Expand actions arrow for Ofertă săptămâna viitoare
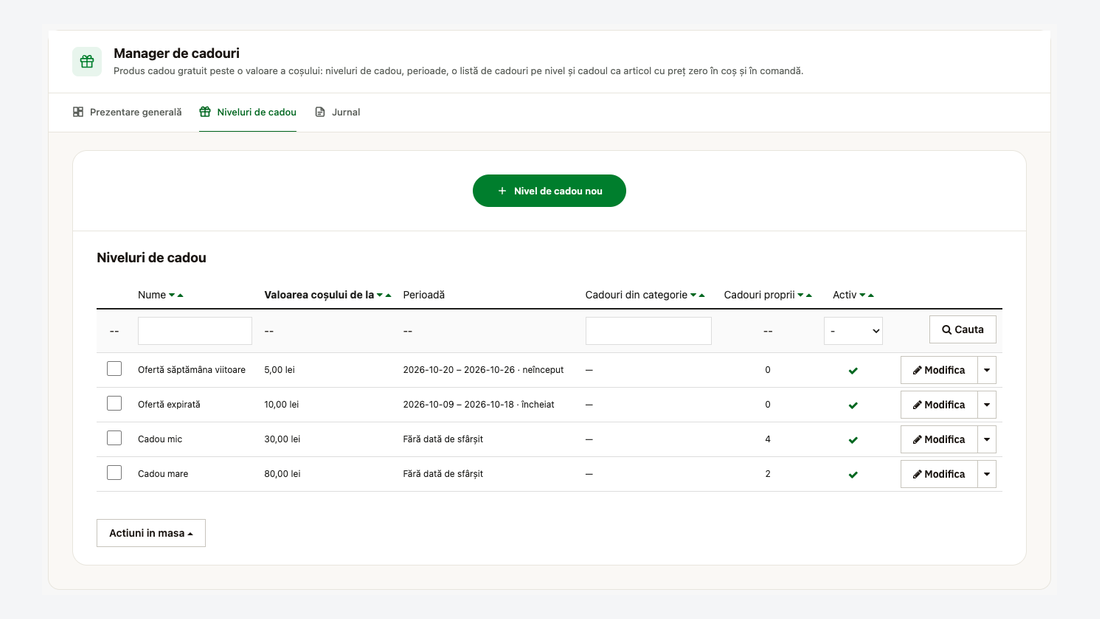 pos(987,370)
